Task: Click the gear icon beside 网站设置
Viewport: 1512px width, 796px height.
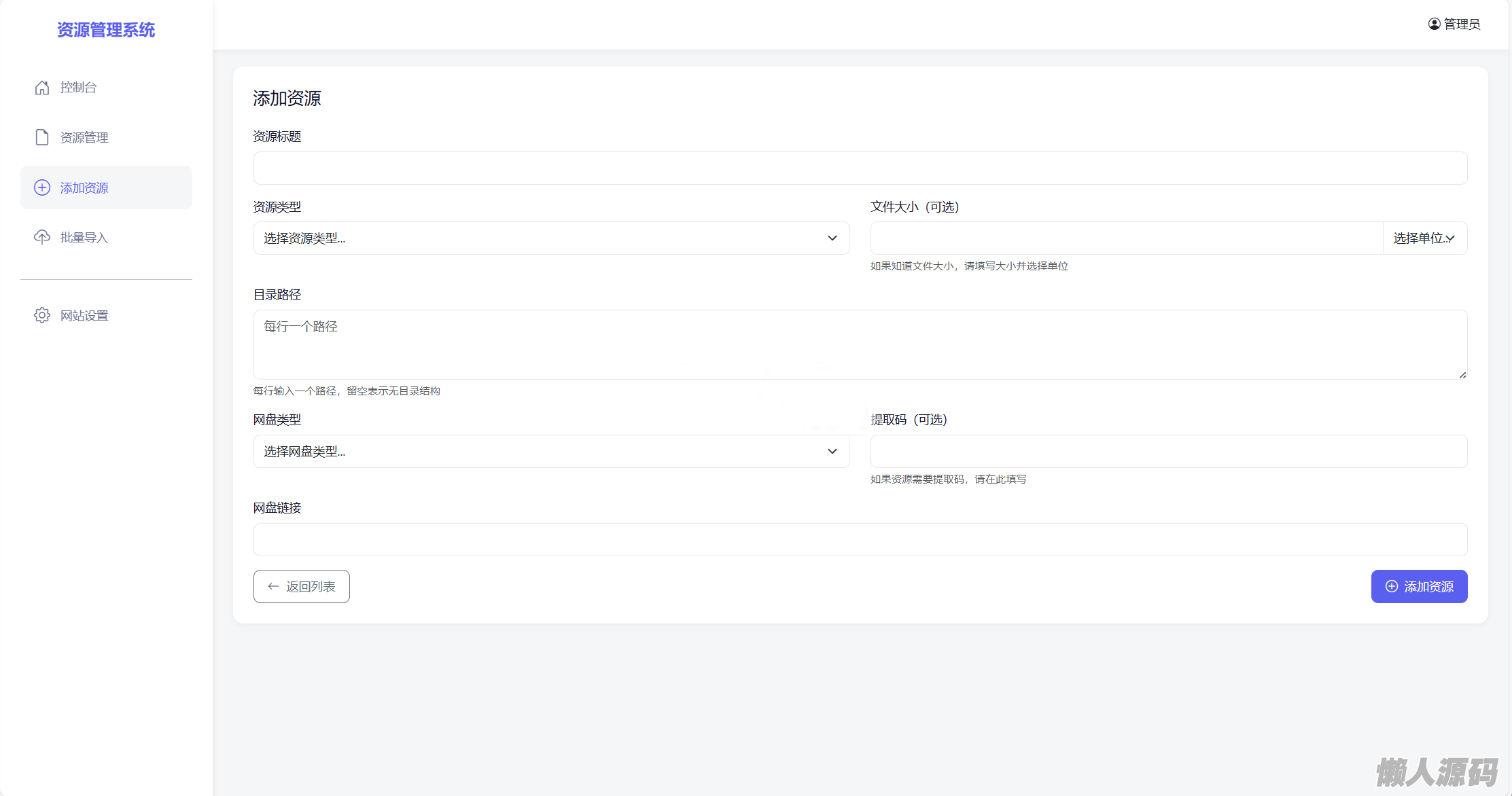Action: click(x=42, y=315)
